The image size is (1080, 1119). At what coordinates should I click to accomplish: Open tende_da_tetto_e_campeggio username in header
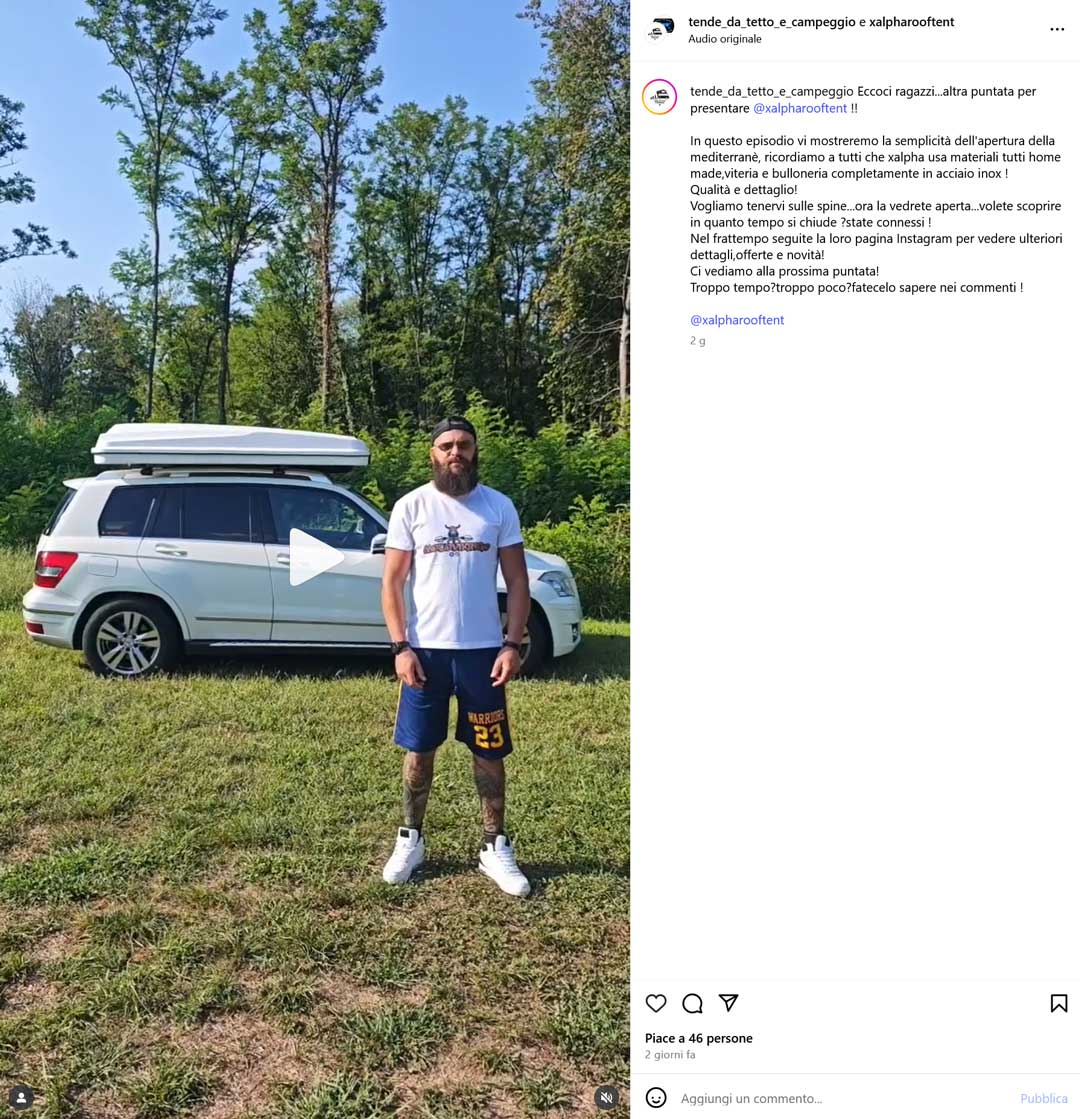tap(772, 21)
